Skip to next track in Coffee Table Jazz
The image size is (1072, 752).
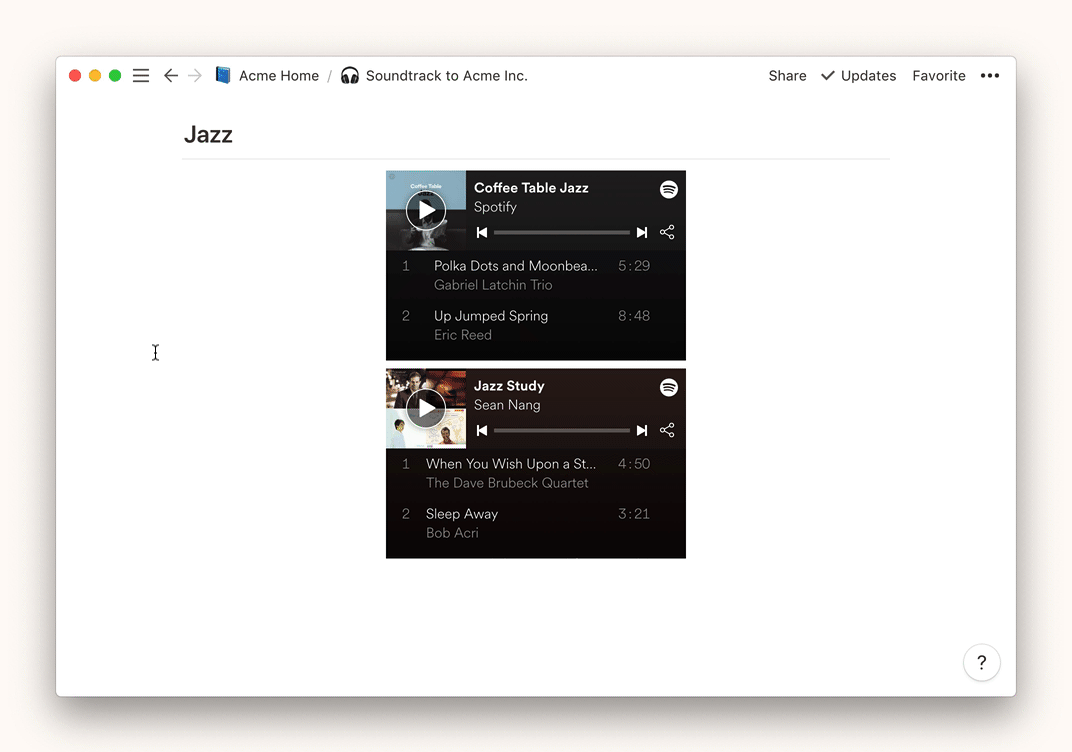(x=642, y=233)
